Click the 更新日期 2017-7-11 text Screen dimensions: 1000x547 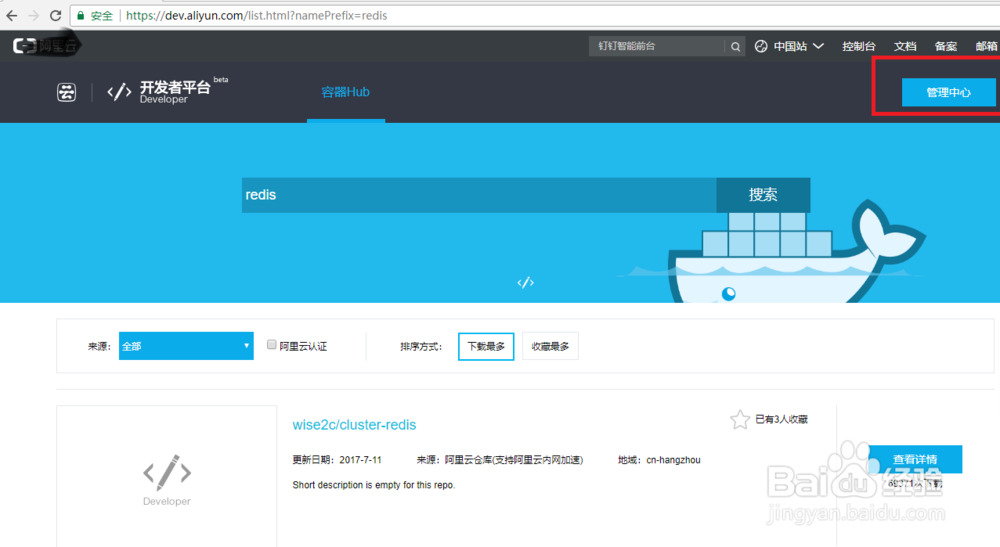[337, 460]
